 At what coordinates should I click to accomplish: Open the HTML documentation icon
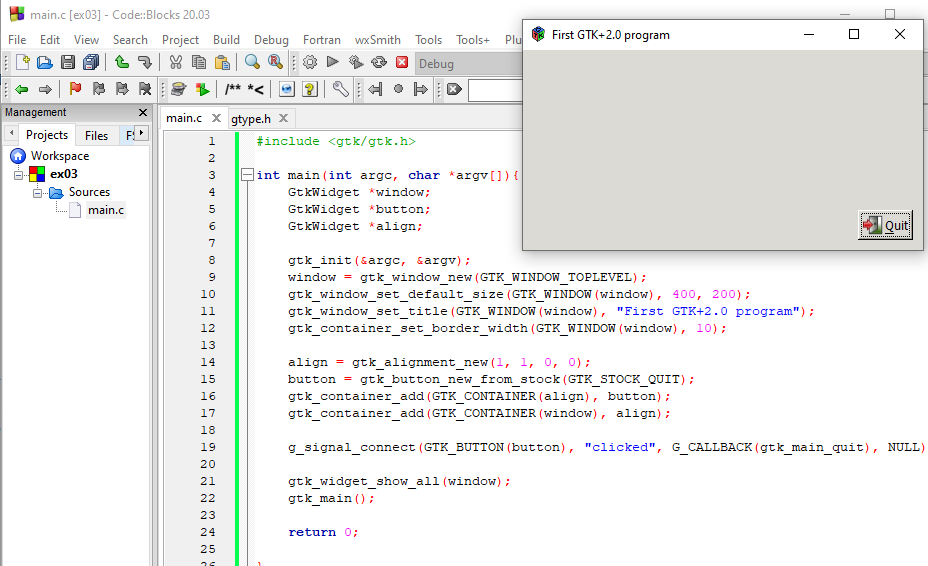(286, 89)
